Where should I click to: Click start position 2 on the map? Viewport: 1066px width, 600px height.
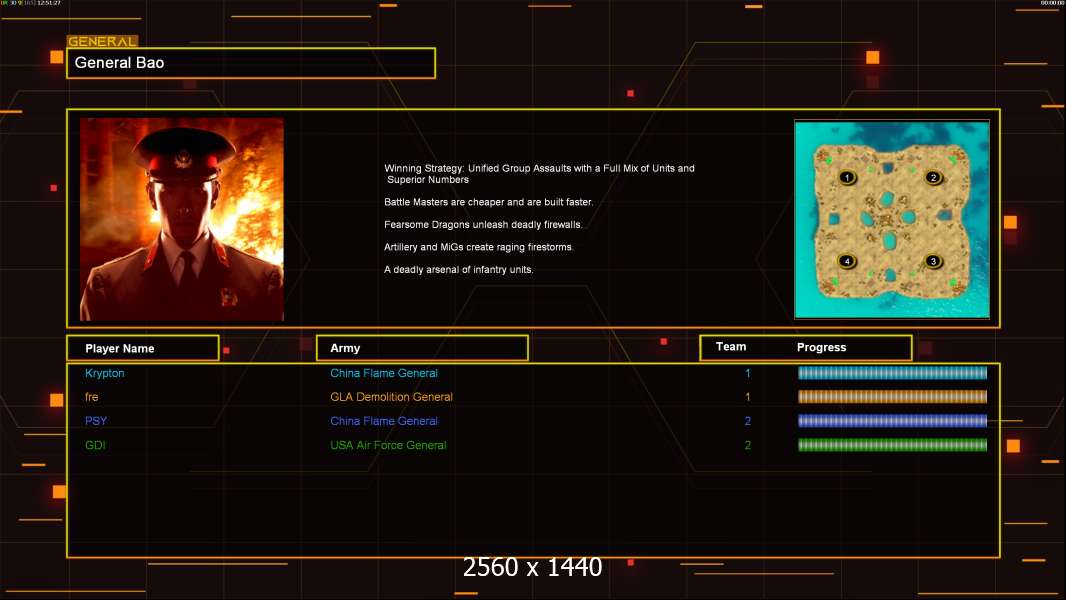[x=933, y=177]
